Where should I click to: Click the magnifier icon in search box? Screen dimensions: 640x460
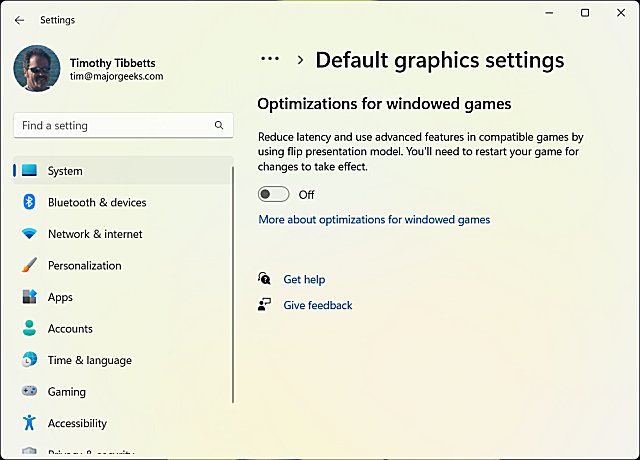[219, 126]
